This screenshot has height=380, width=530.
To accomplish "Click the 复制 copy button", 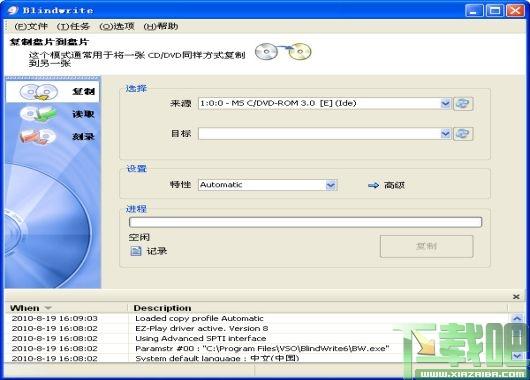I will tap(426, 246).
